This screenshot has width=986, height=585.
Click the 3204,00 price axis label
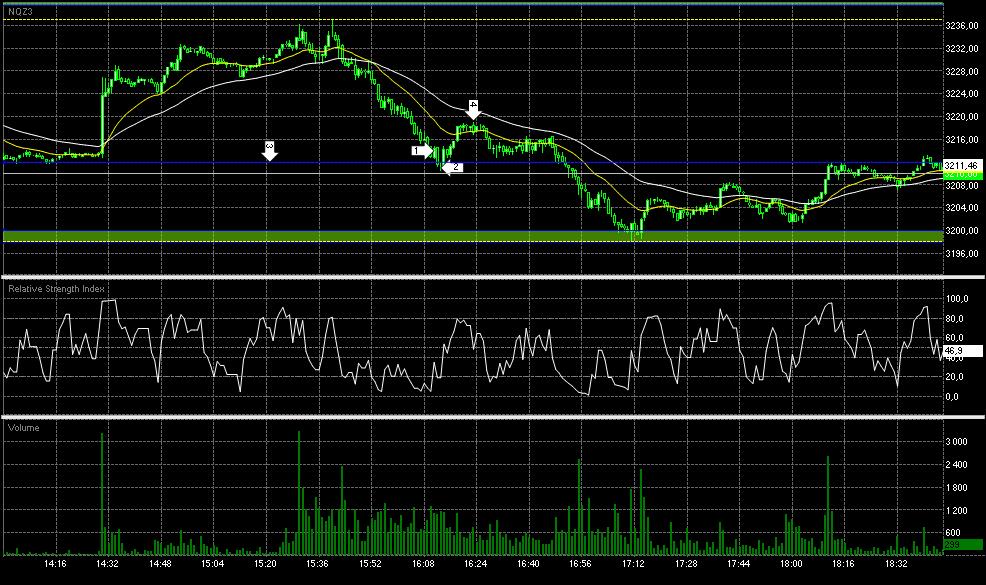[x=961, y=208]
